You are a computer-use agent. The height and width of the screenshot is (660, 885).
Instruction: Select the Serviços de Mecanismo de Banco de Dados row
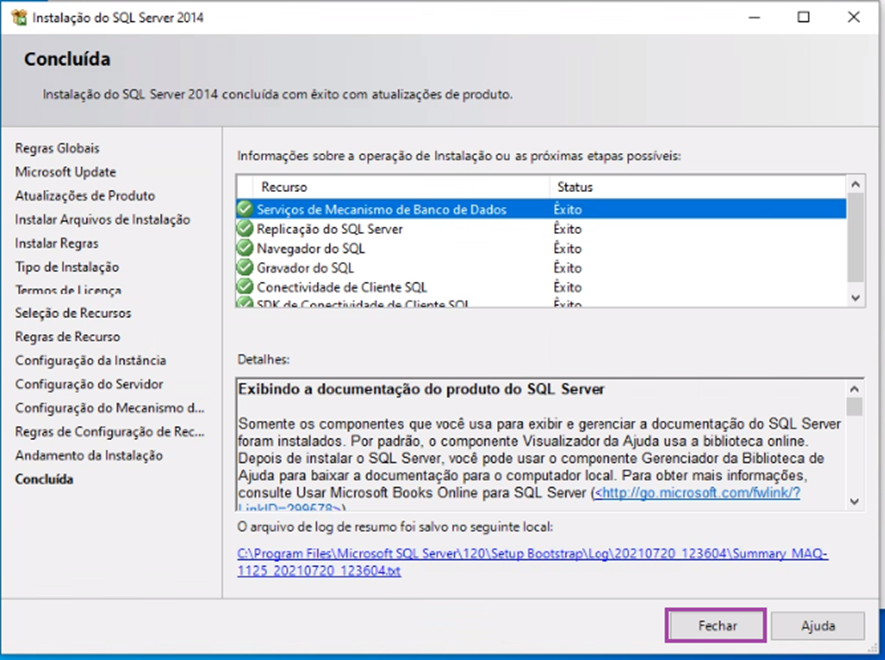pos(541,209)
